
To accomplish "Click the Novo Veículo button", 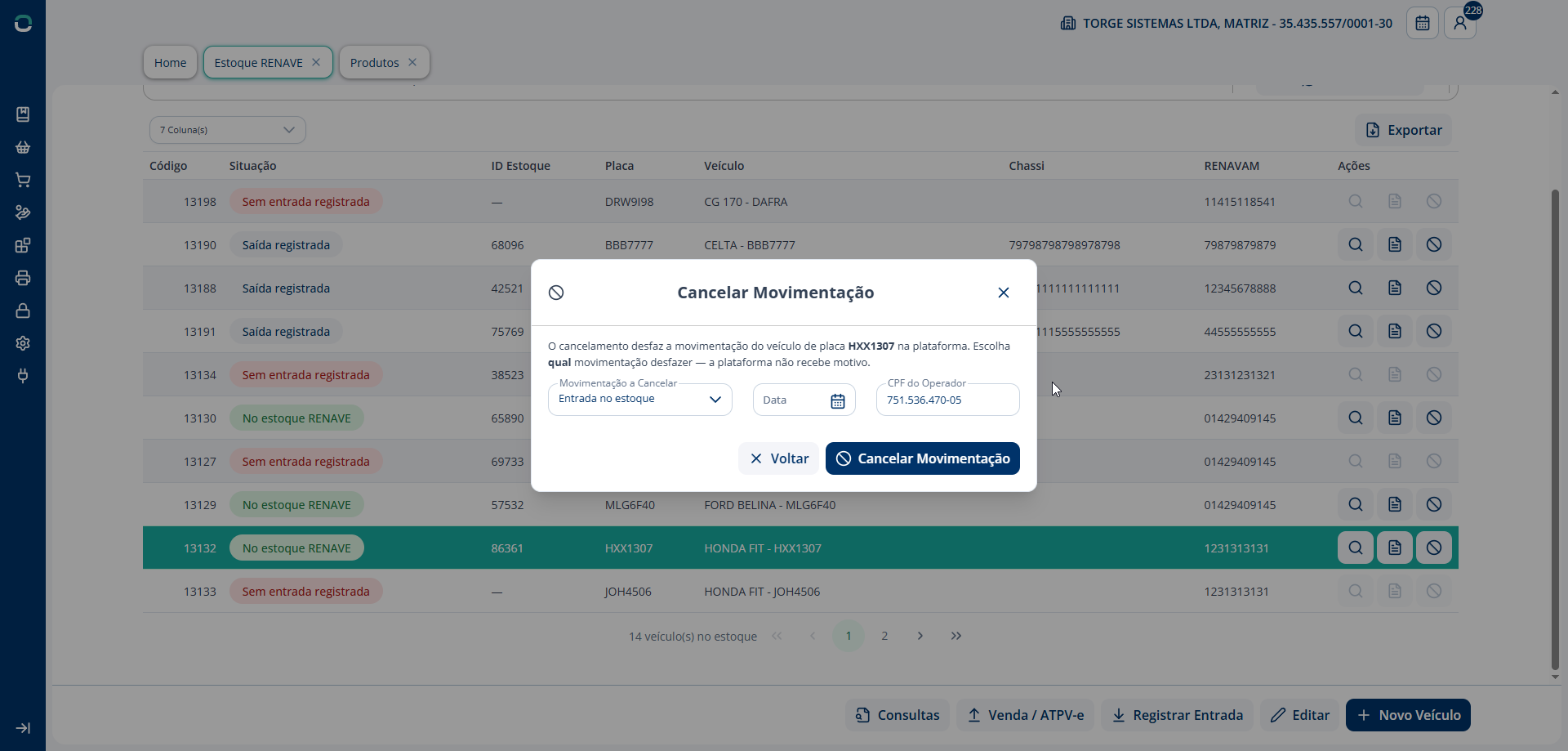I will pyautogui.click(x=1408, y=715).
